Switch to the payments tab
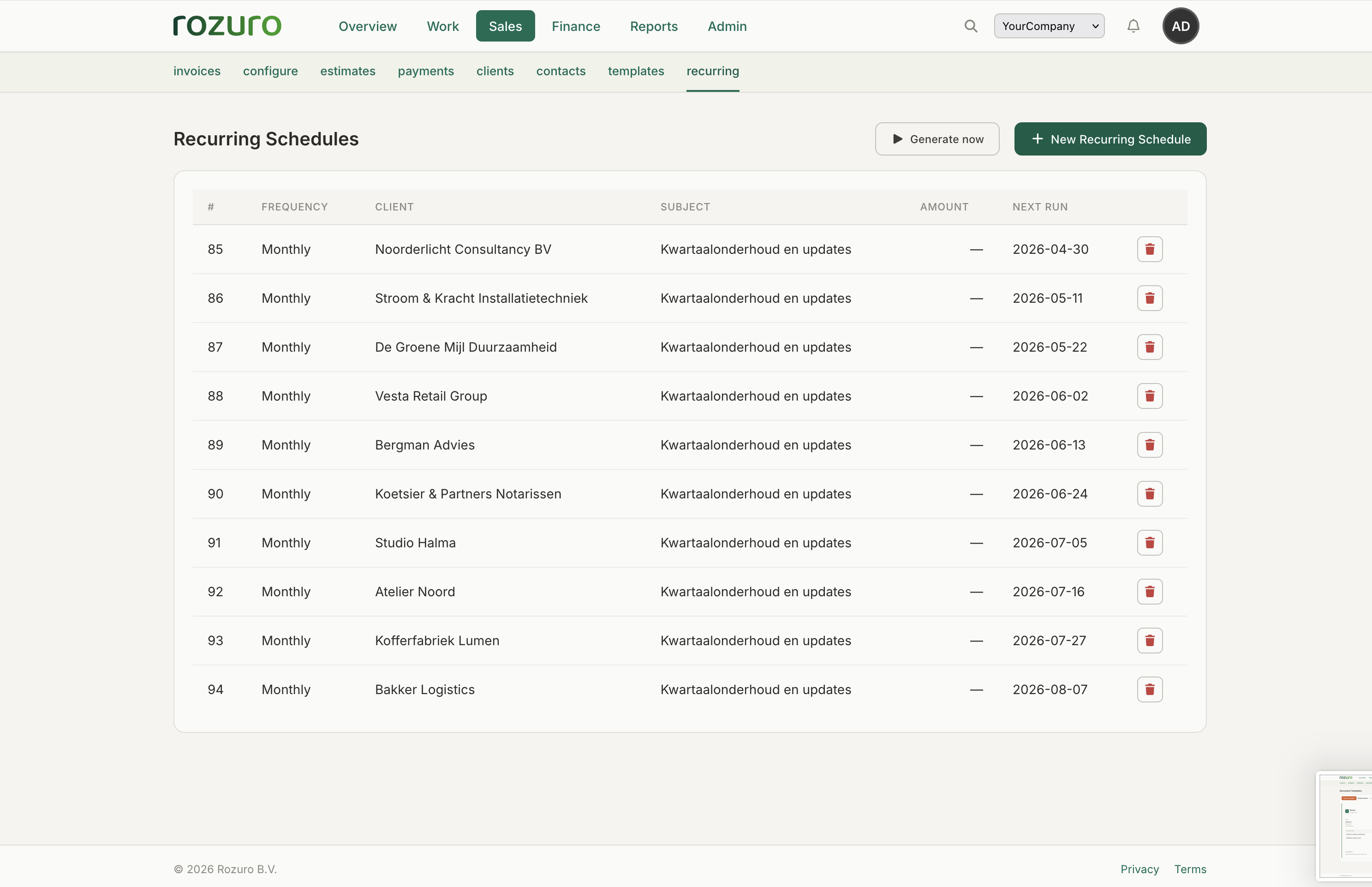The height and width of the screenshot is (887, 1372). (x=425, y=72)
